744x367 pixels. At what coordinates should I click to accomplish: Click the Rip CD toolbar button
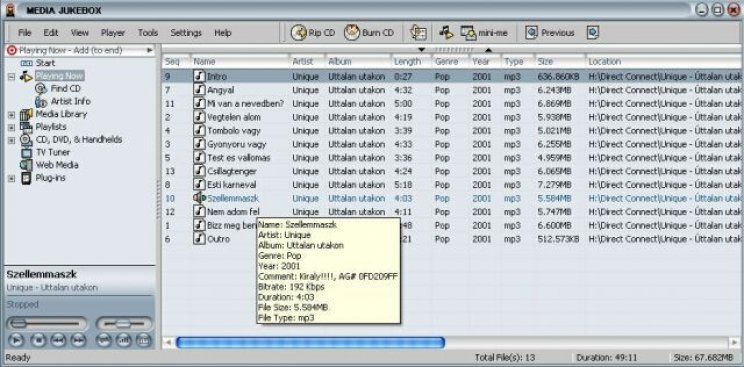click(313, 33)
